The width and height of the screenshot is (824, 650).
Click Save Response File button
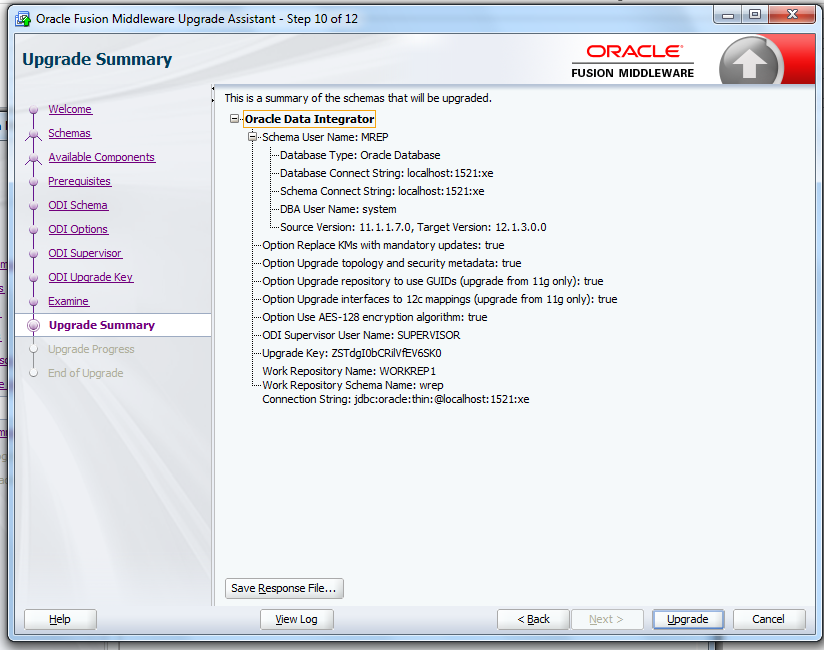click(x=284, y=588)
